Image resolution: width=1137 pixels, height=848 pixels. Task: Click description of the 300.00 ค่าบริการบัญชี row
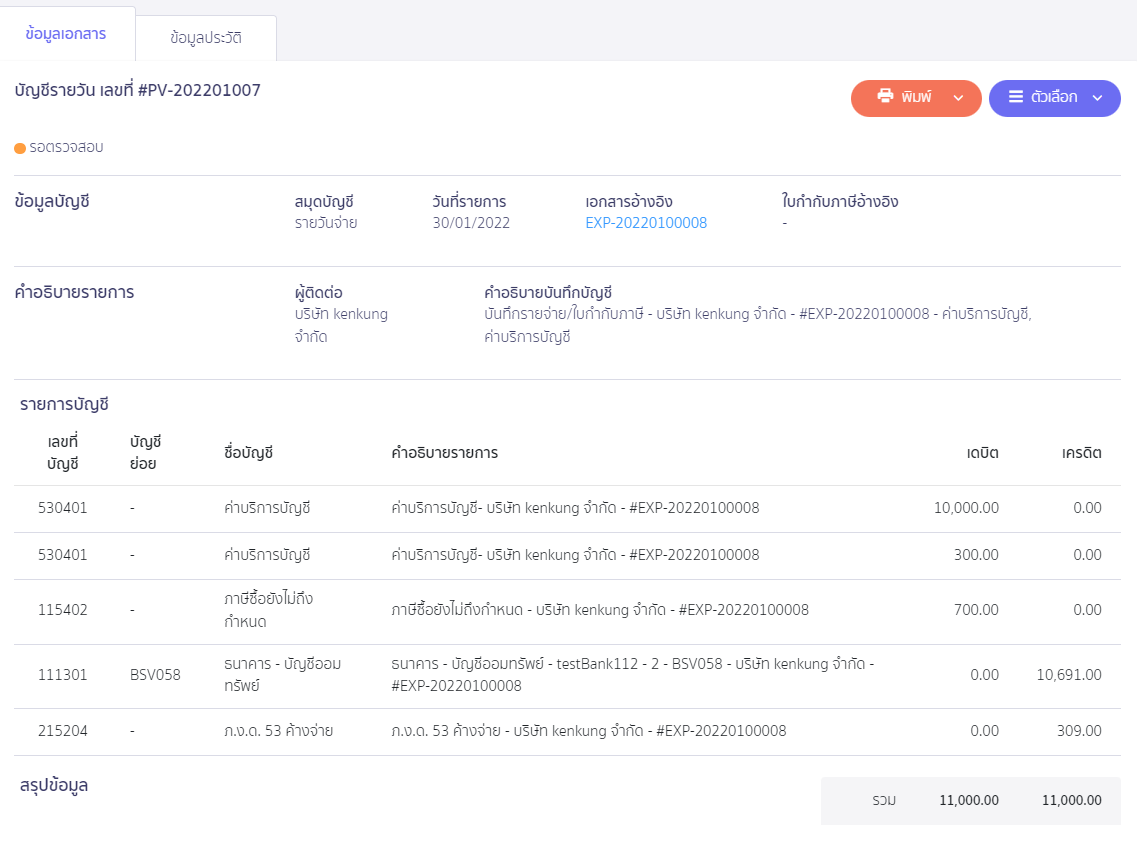click(x=575, y=555)
